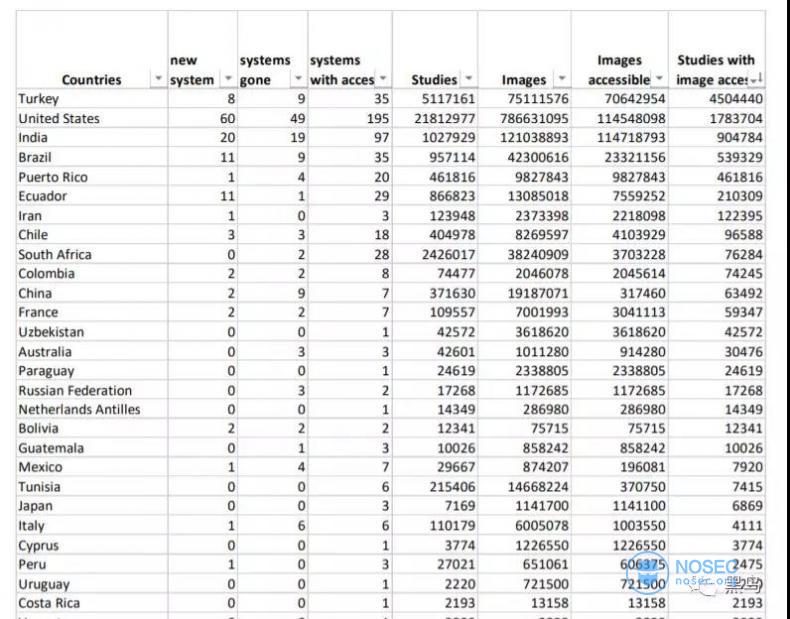The width and height of the screenshot is (790, 619).
Task: Select the Italy cell
Action: click(92, 525)
